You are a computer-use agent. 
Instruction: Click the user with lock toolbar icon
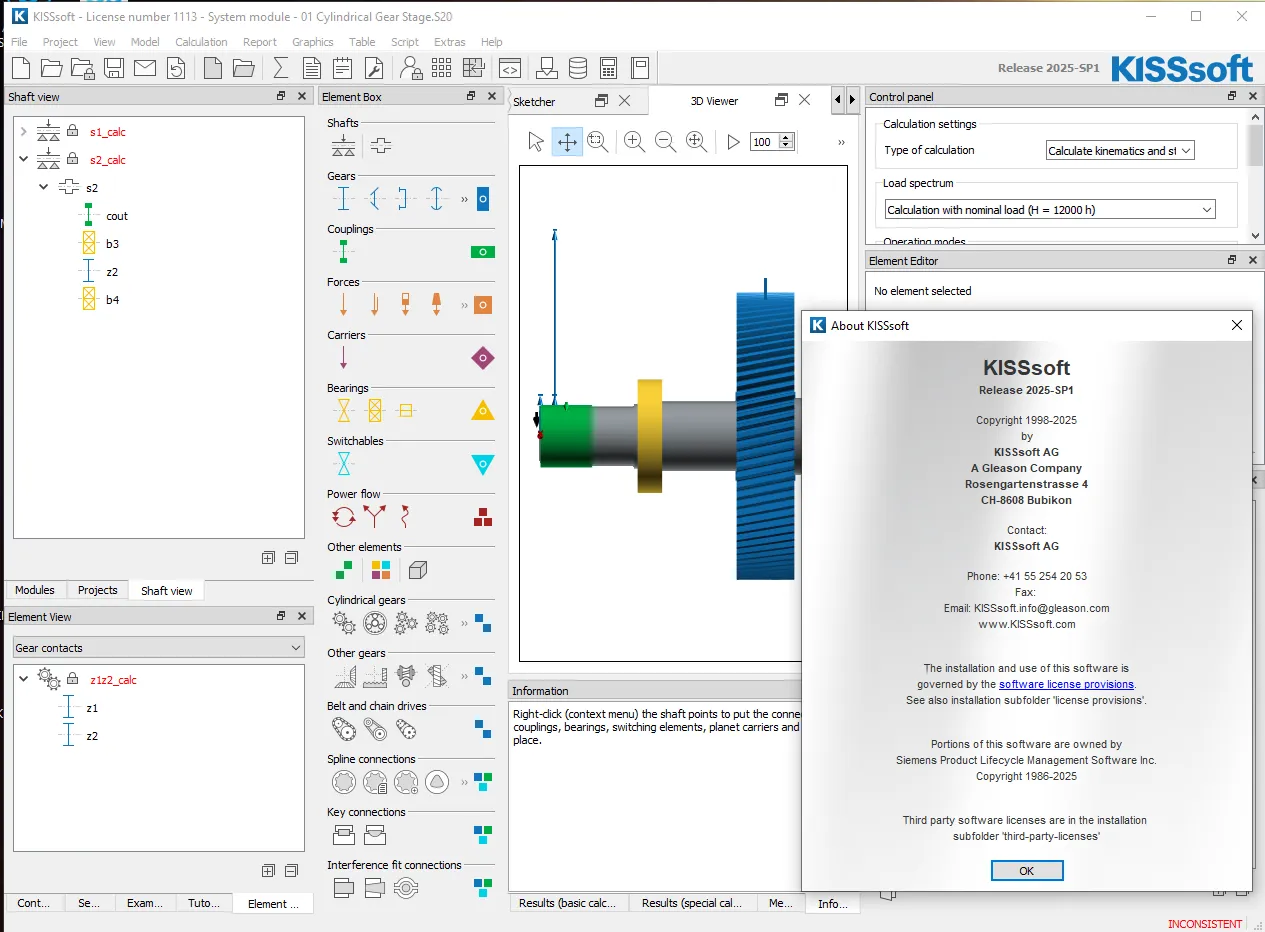tap(410, 68)
